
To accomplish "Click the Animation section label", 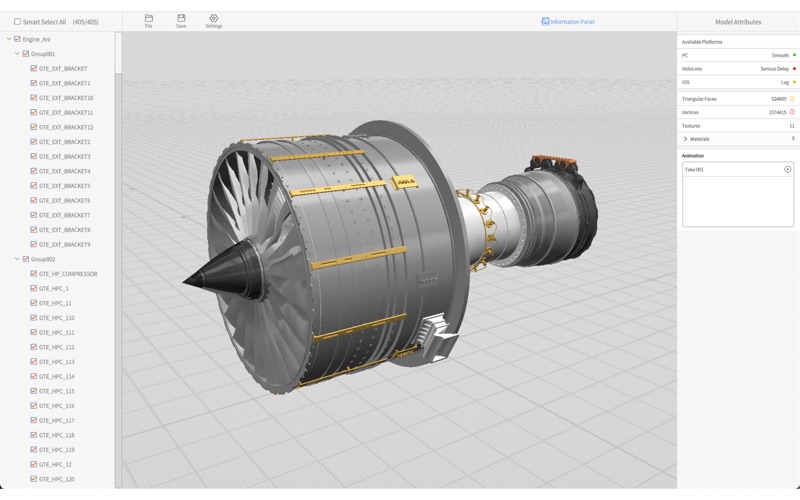I will [x=693, y=156].
